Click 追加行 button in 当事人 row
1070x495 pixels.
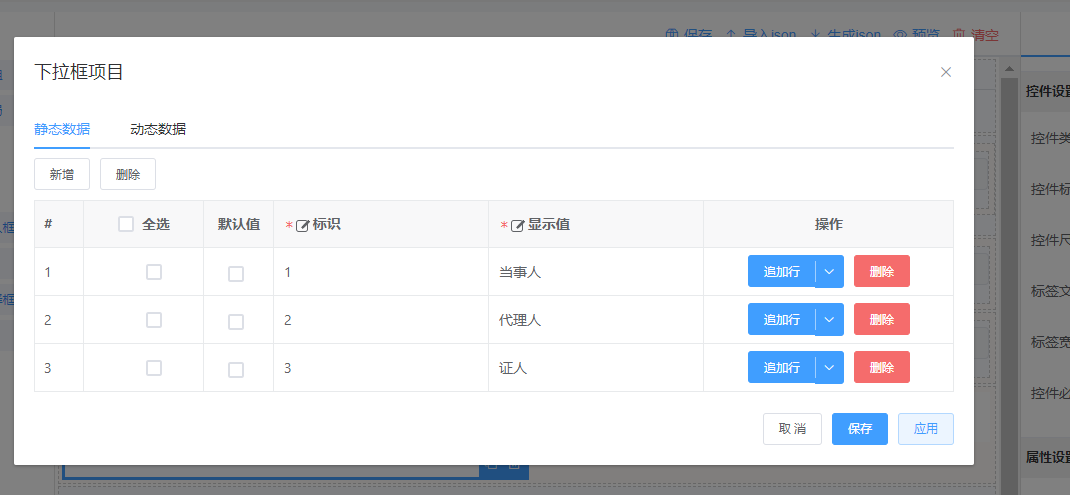click(781, 271)
